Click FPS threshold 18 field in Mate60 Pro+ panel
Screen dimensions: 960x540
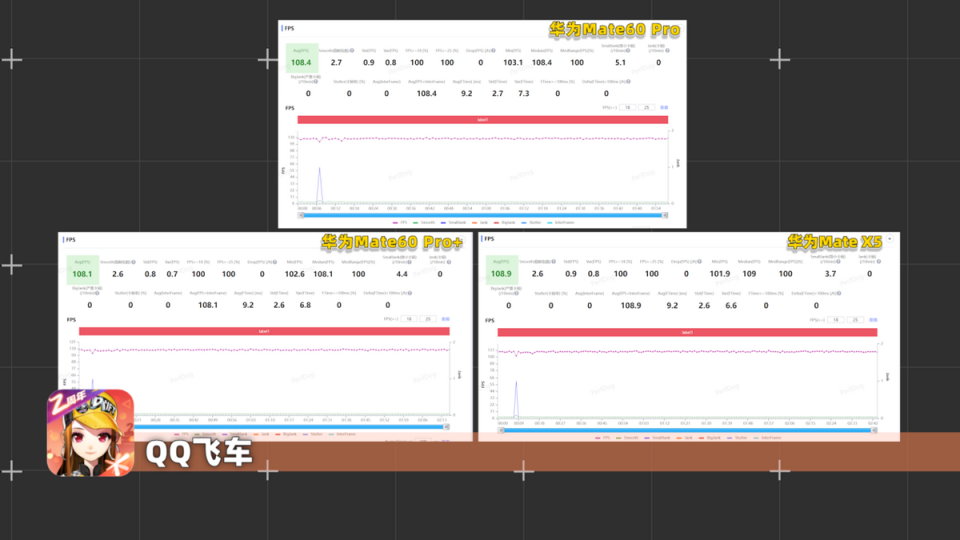[409, 319]
